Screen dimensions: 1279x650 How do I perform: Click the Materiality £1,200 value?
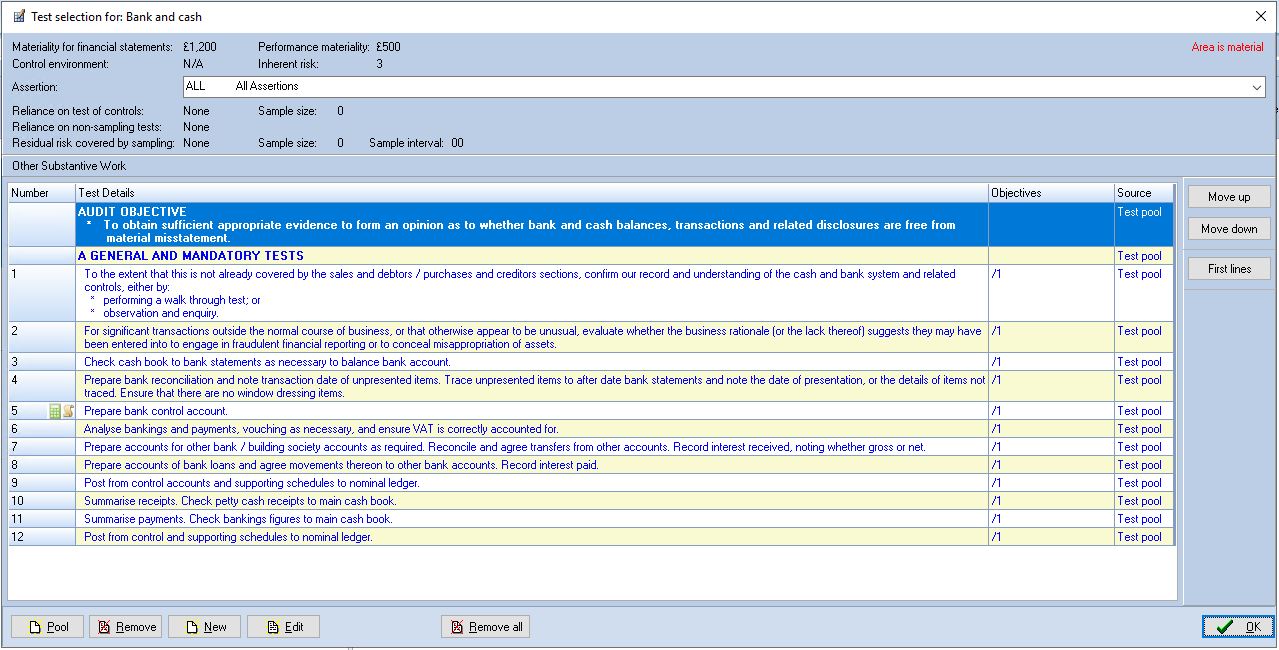pyautogui.click(x=200, y=47)
